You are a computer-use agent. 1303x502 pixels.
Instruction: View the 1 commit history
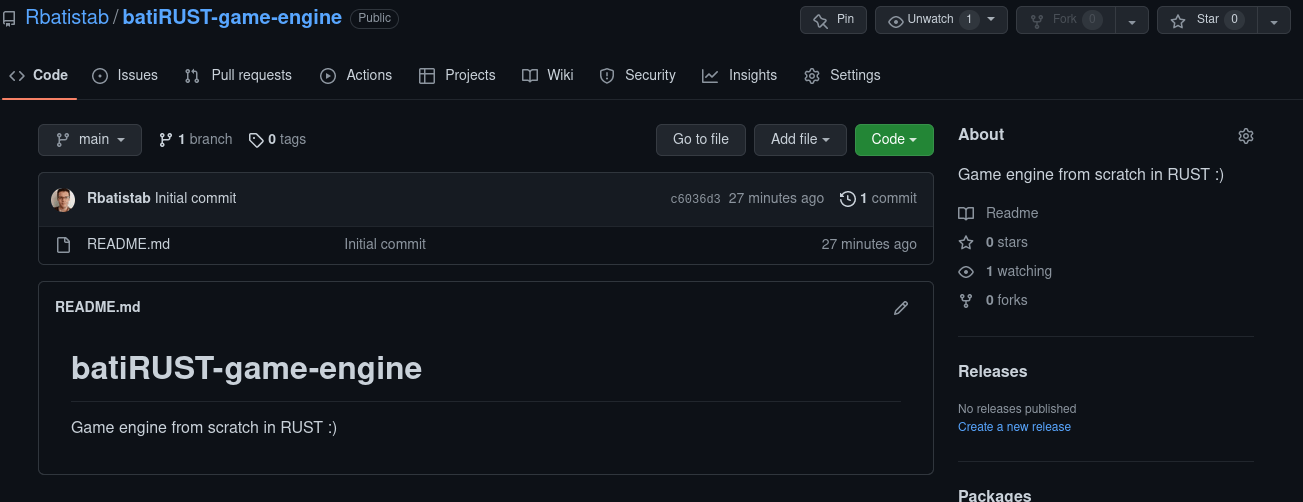point(878,198)
